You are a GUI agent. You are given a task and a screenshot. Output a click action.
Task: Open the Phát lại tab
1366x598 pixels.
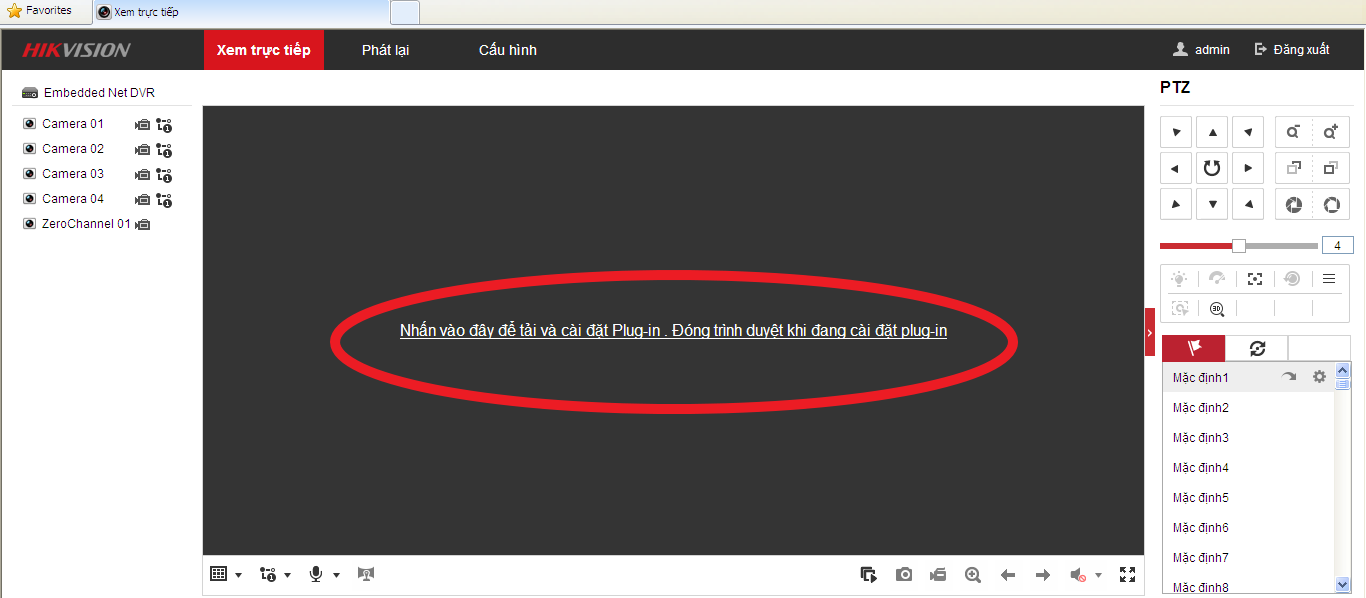tap(386, 50)
